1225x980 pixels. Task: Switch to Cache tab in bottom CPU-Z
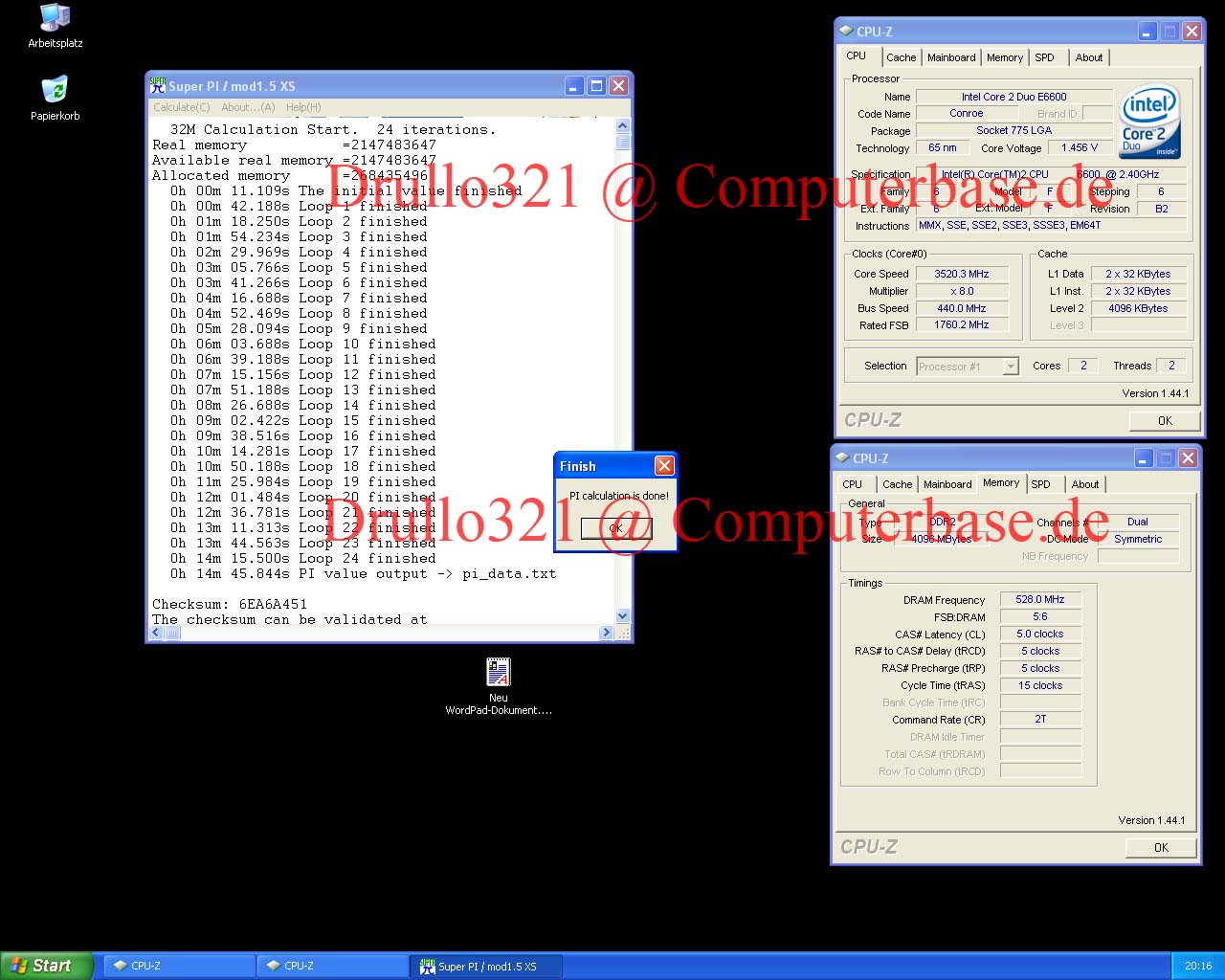click(897, 484)
